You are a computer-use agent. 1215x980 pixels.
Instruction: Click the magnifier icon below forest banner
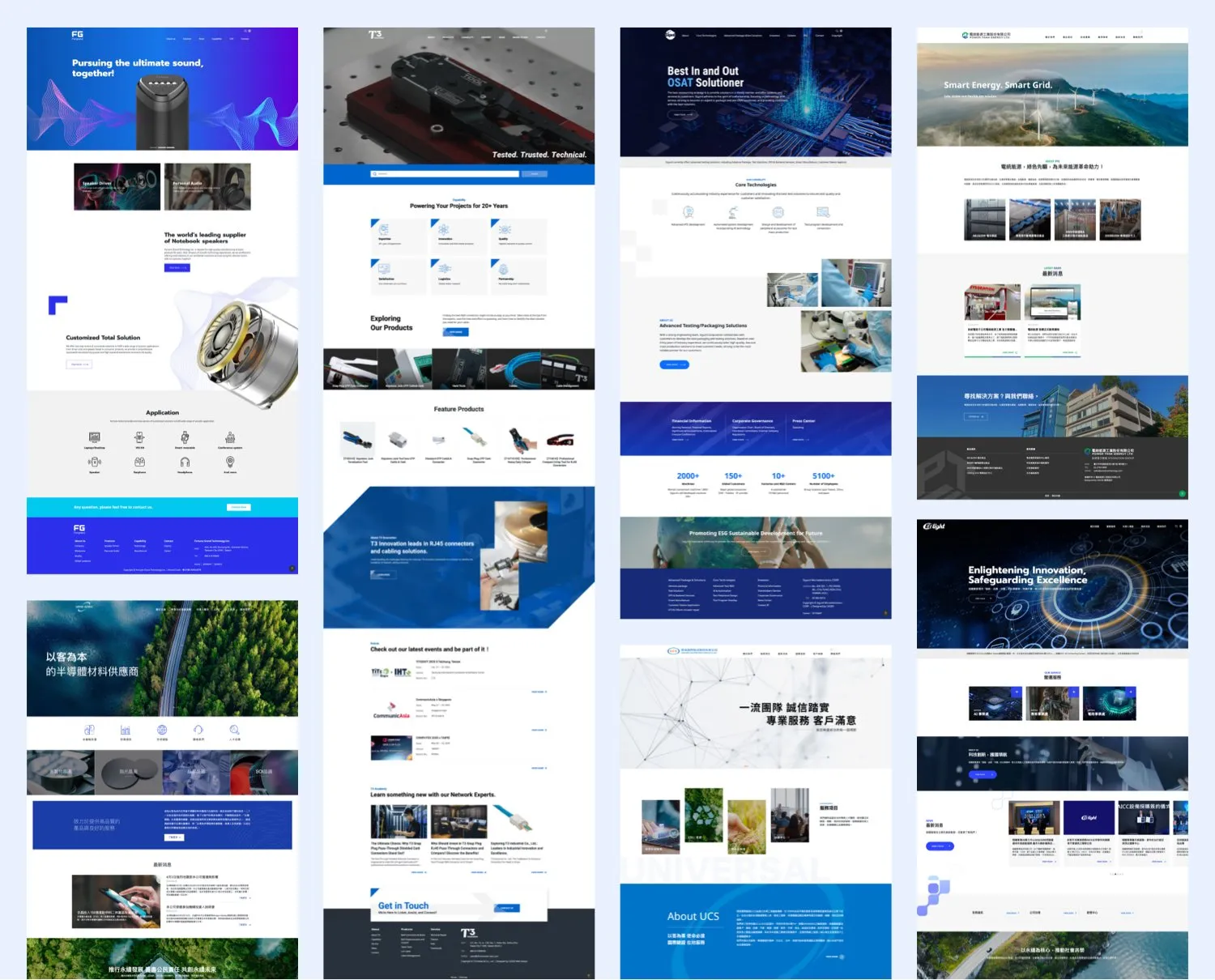pyautogui.click(x=234, y=731)
